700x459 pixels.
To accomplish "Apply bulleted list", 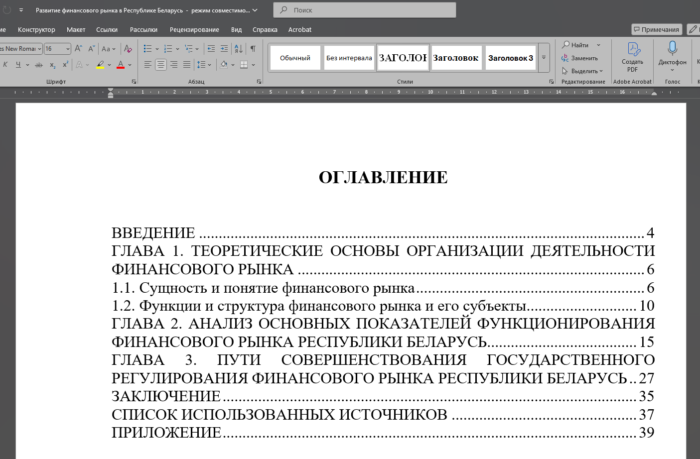I will coord(147,49).
